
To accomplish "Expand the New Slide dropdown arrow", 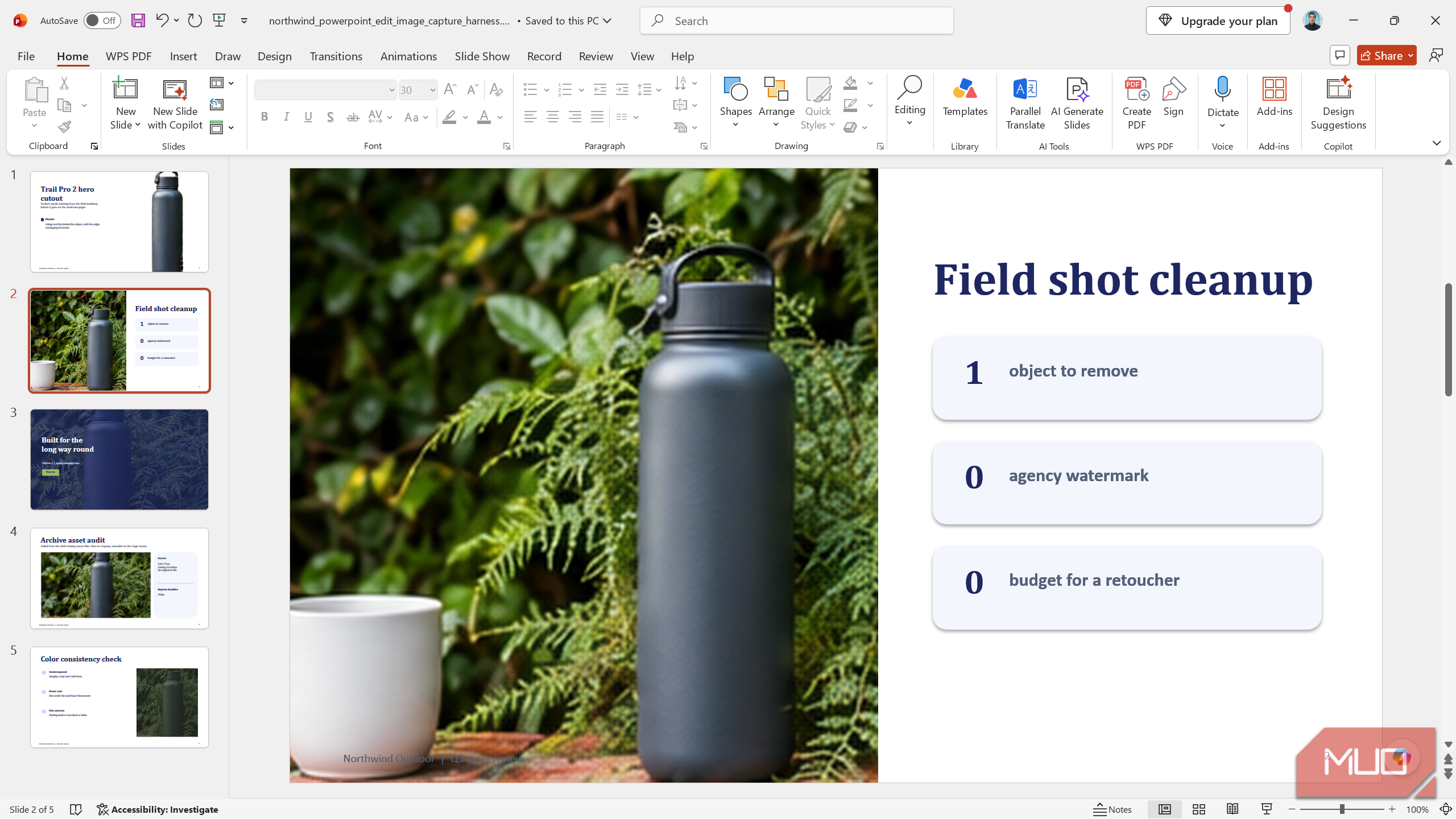I will 138,125.
